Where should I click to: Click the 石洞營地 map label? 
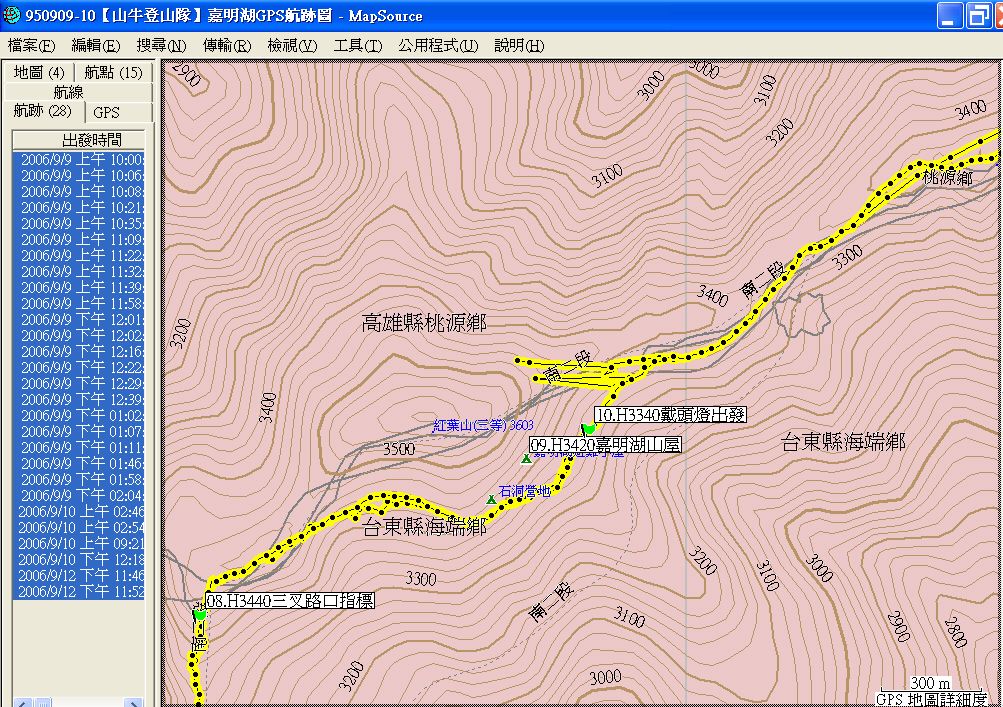click(x=525, y=491)
